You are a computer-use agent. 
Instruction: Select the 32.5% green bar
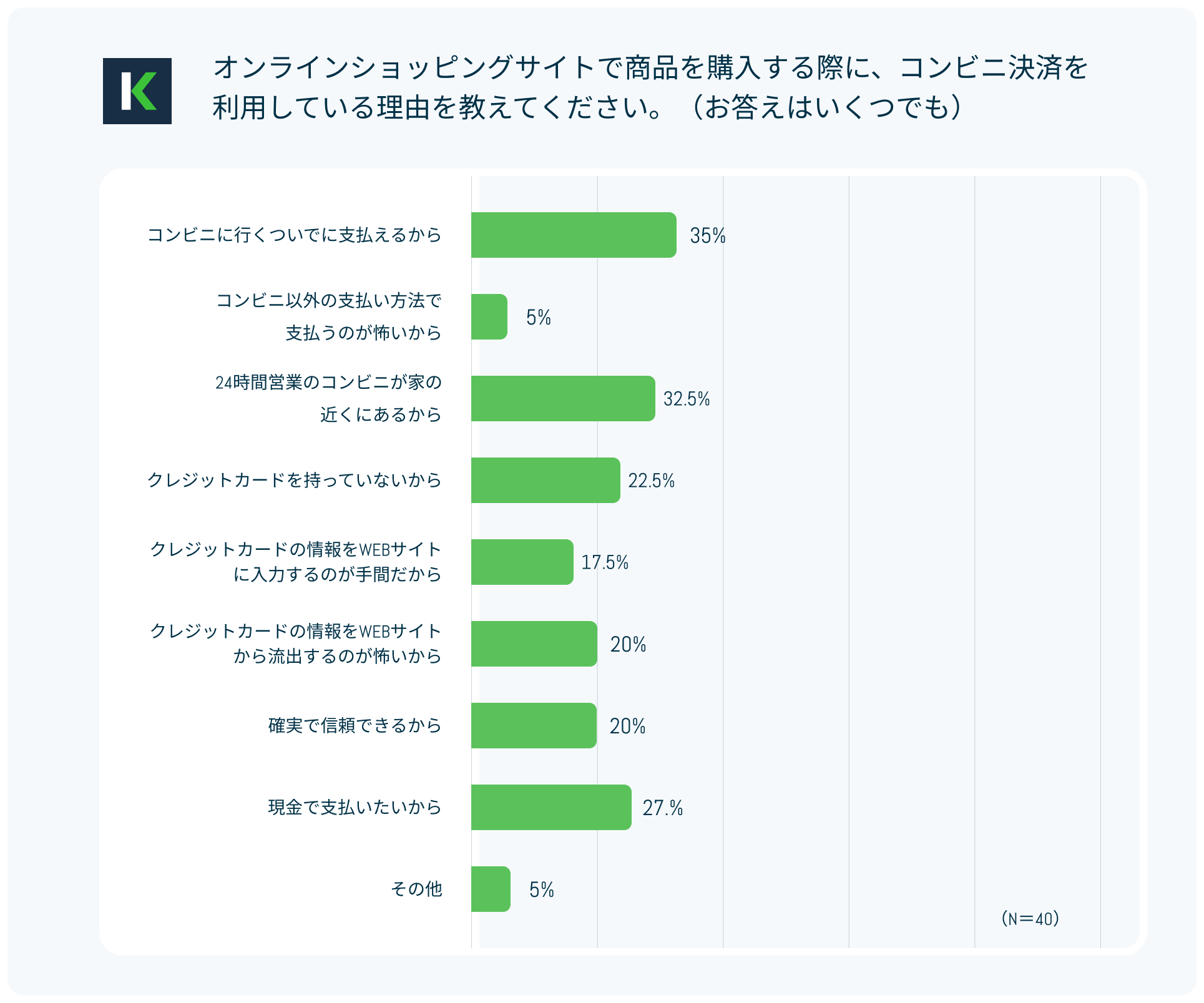pos(562,399)
